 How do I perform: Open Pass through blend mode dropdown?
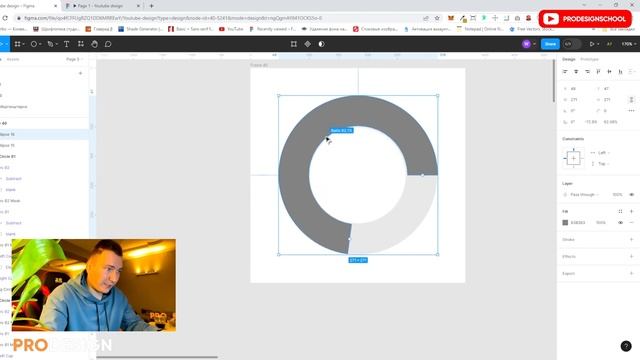584,195
